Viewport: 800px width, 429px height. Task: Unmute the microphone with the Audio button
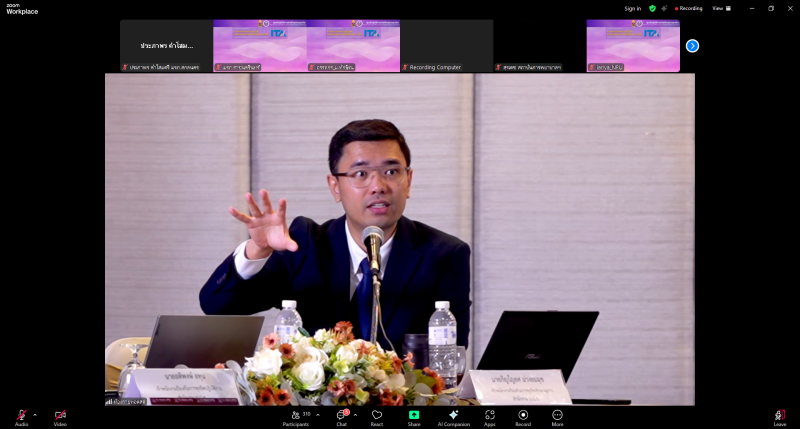click(21, 415)
